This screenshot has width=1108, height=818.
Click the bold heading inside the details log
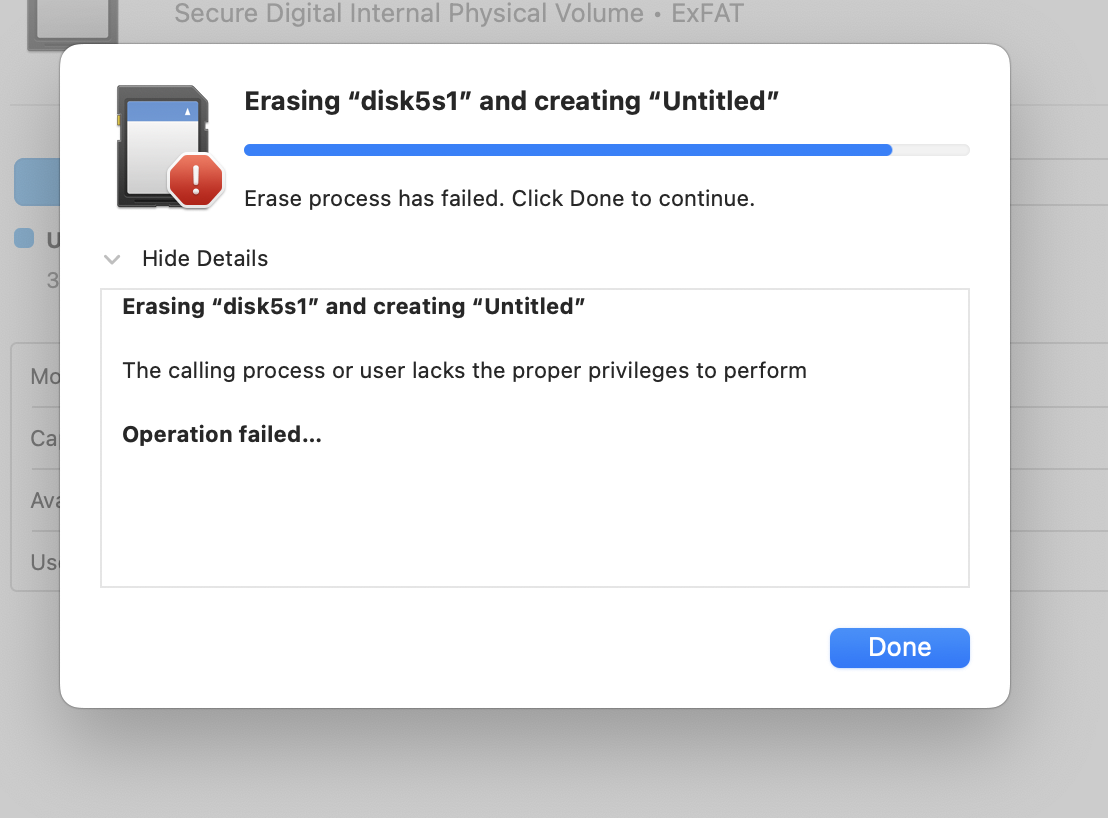pos(353,307)
